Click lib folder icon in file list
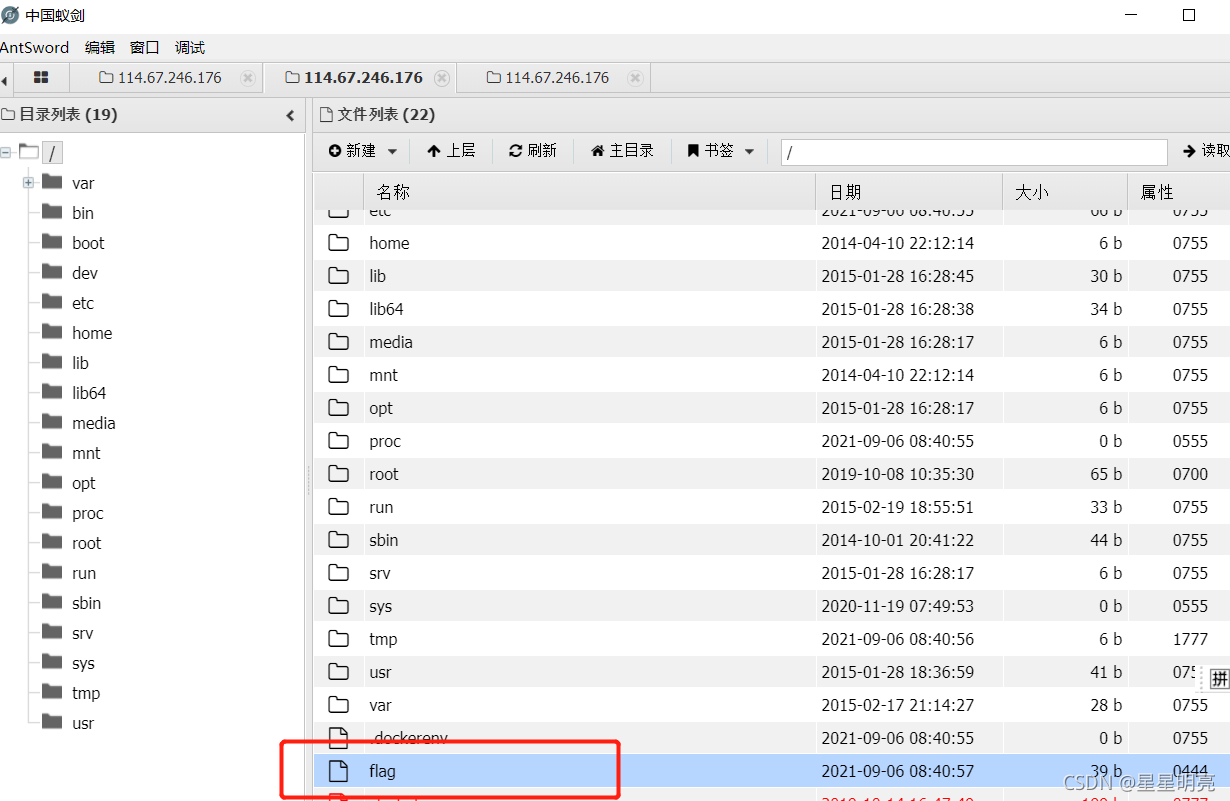Image resolution: width=1230 pixels, height=801 pixels. (339, 276)
